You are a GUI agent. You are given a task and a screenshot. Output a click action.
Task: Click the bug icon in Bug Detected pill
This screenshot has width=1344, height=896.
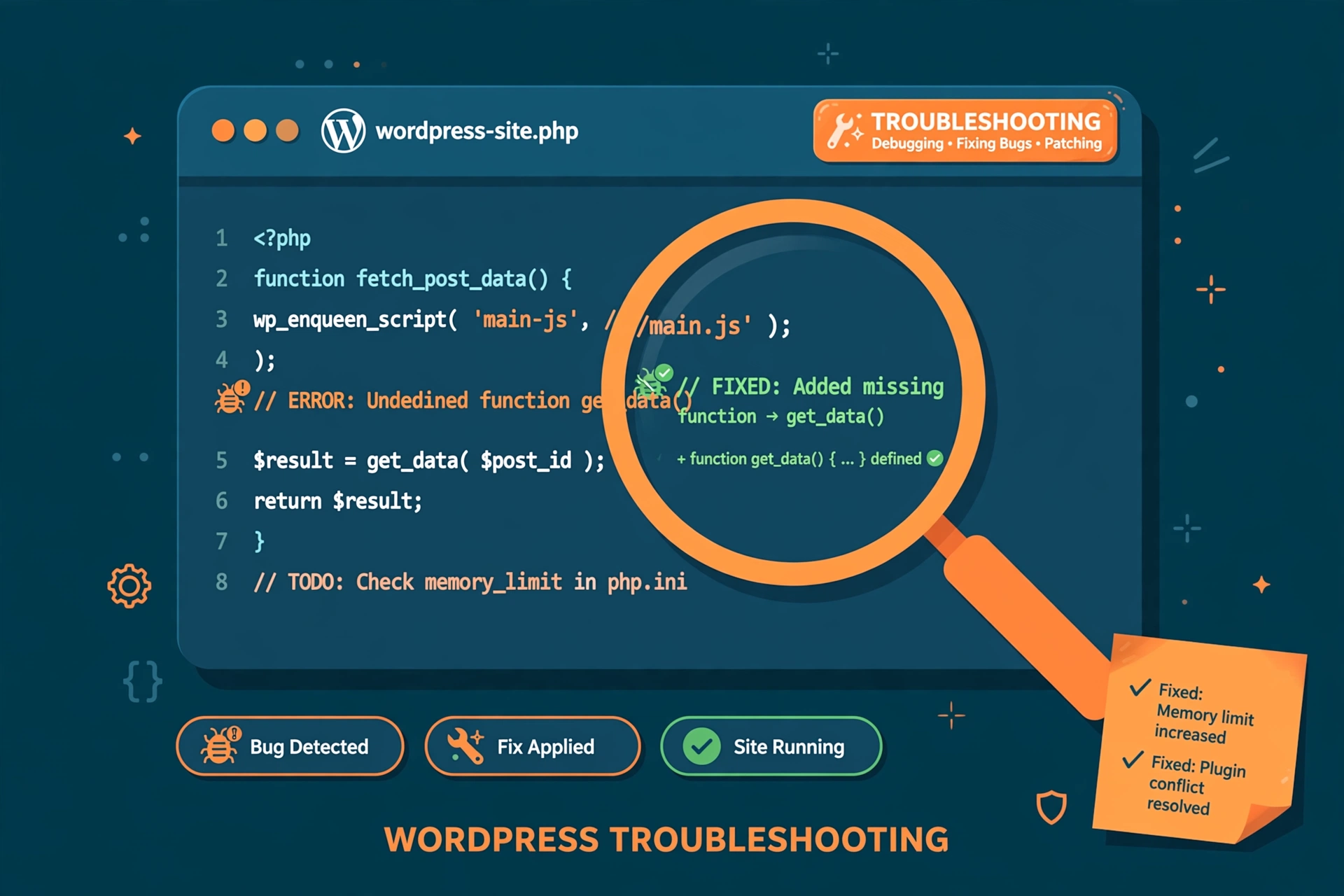point(220,745)
